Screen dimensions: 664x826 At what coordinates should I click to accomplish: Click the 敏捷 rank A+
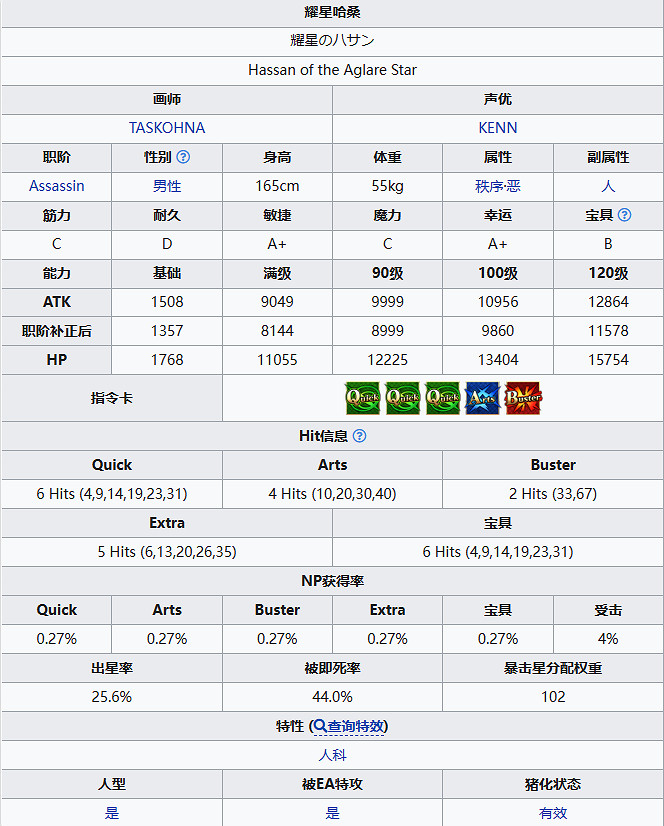pyautogui.click(x=277, y=244)
